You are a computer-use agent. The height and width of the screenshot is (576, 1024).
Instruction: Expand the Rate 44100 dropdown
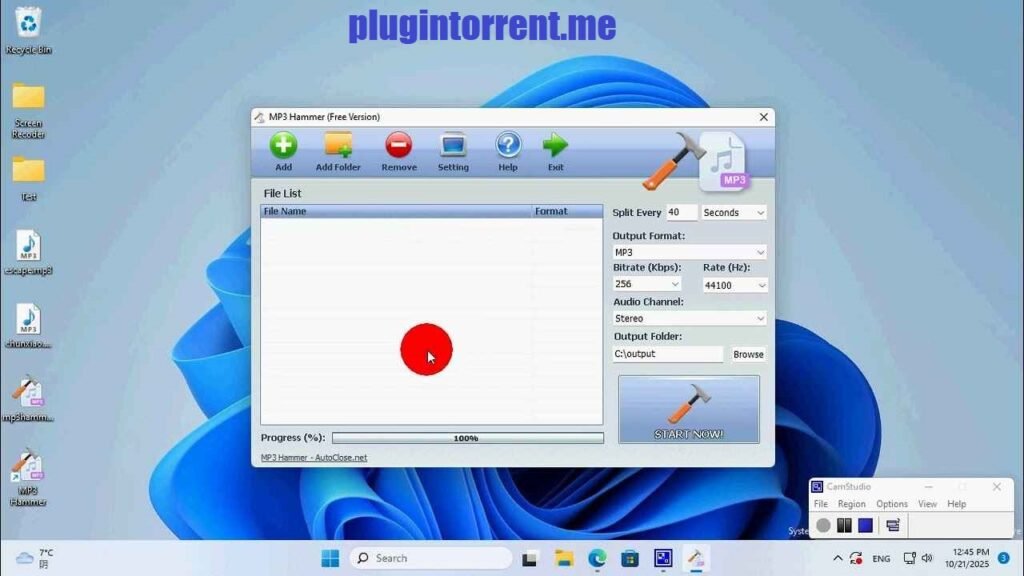[x=734, y=285]
